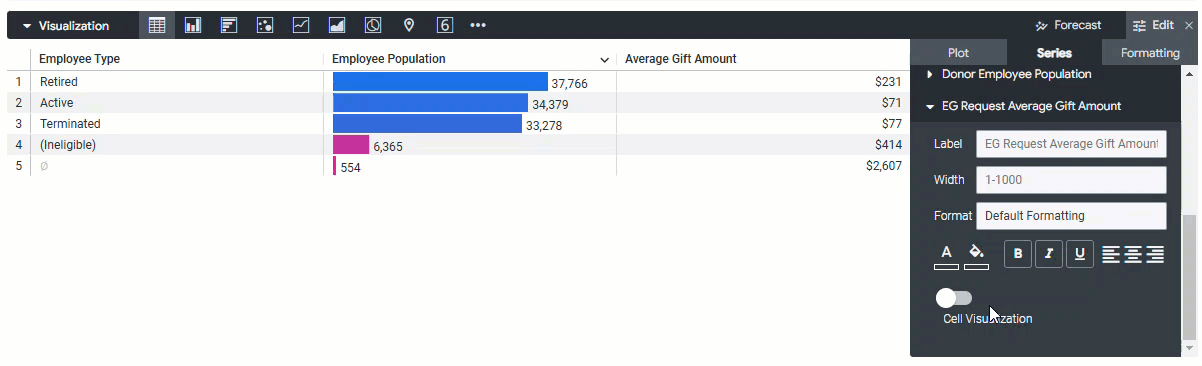1202x366 pixels.
Task: Click into the Label input field
Action: coord(1071,144)
